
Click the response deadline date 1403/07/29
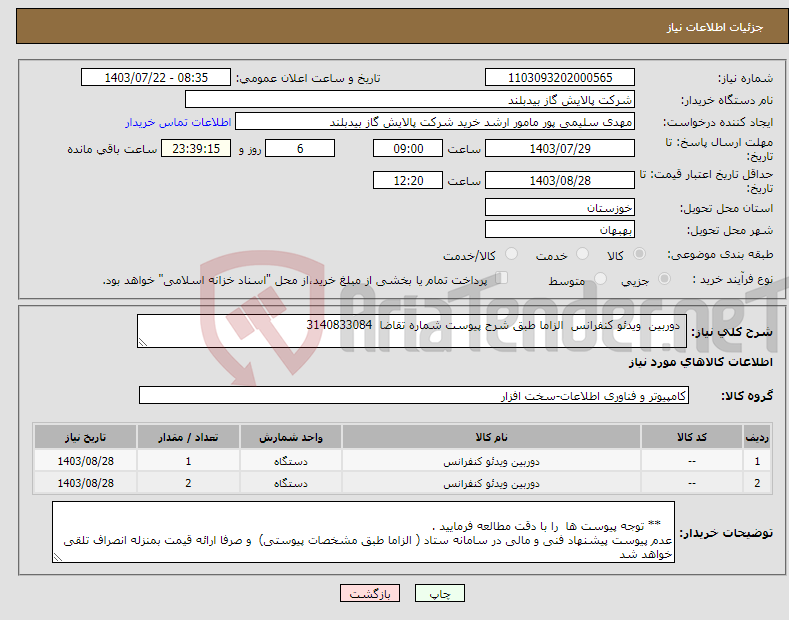[560, 148]
